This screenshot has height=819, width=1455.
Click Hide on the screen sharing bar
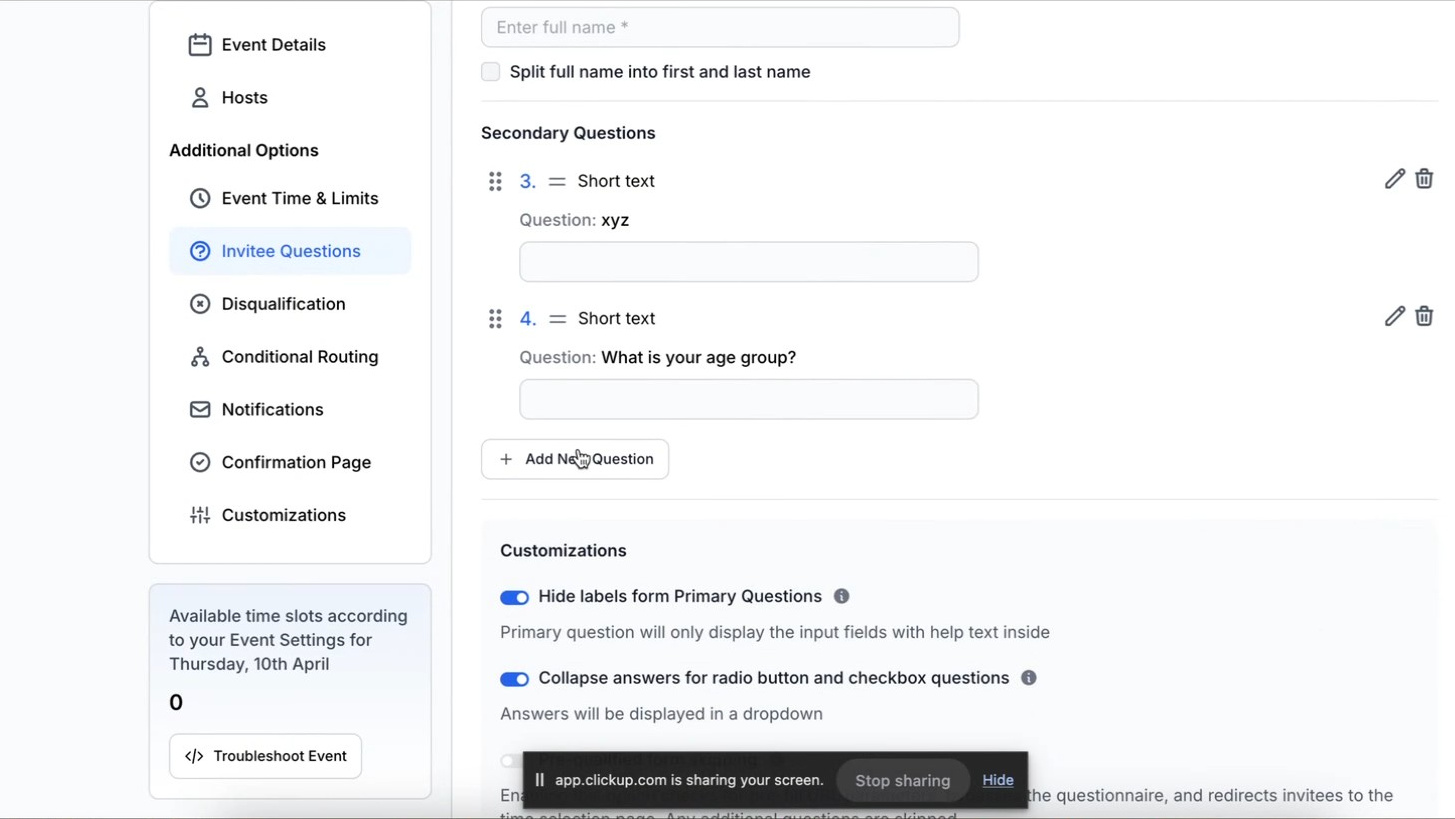point(997,780)
